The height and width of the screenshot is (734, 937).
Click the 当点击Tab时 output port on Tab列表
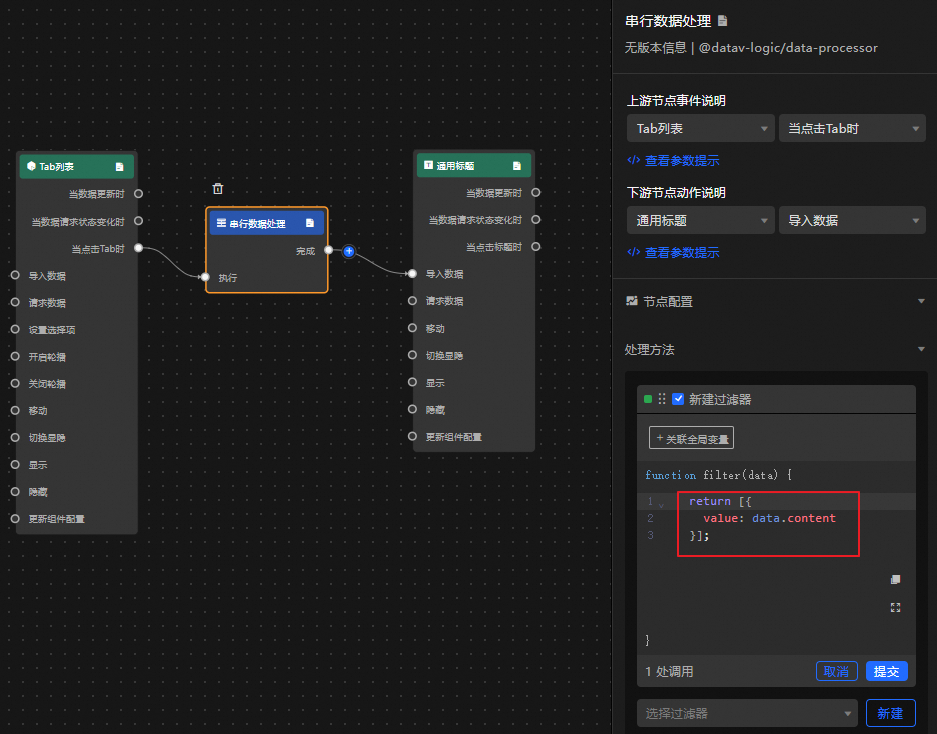click(139, 247)
